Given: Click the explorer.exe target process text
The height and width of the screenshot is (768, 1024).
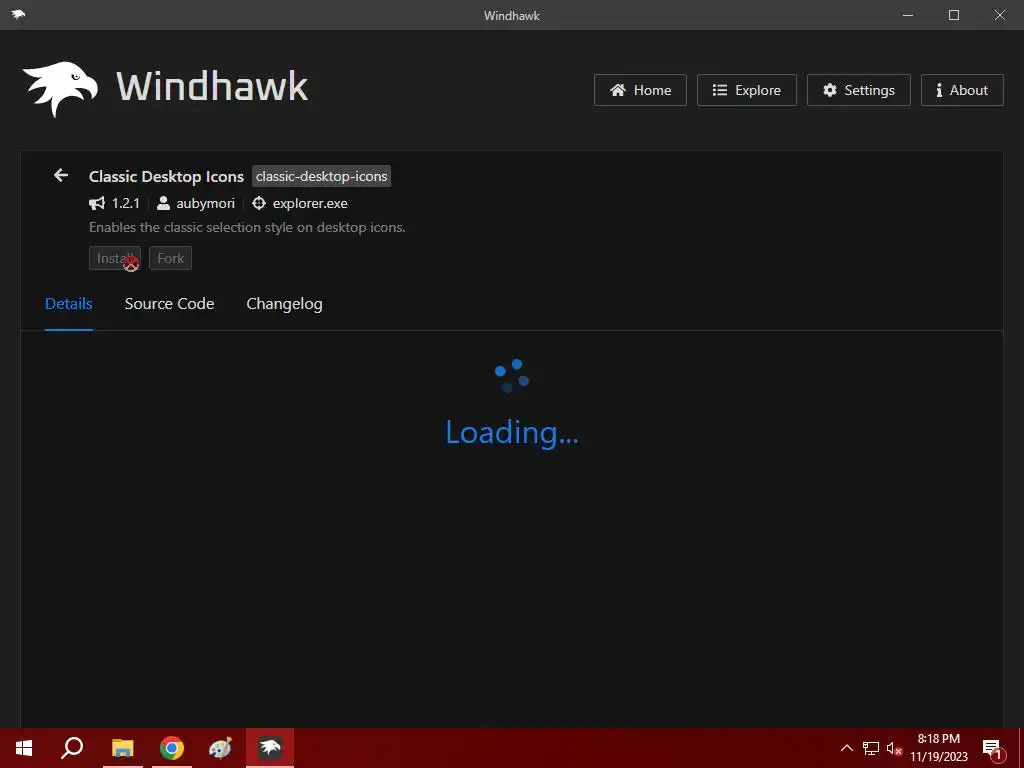Looking at the screenshot, I should (310, 203).
